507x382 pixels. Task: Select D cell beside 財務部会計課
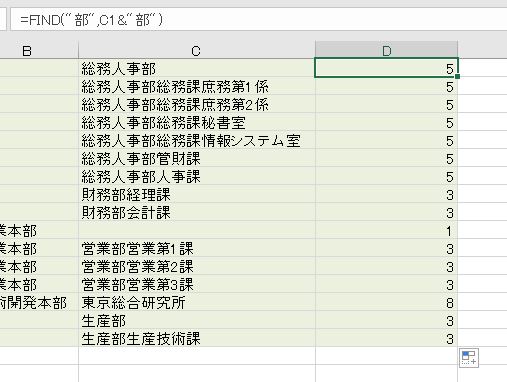pyautogui.click(x=387, y=212)
